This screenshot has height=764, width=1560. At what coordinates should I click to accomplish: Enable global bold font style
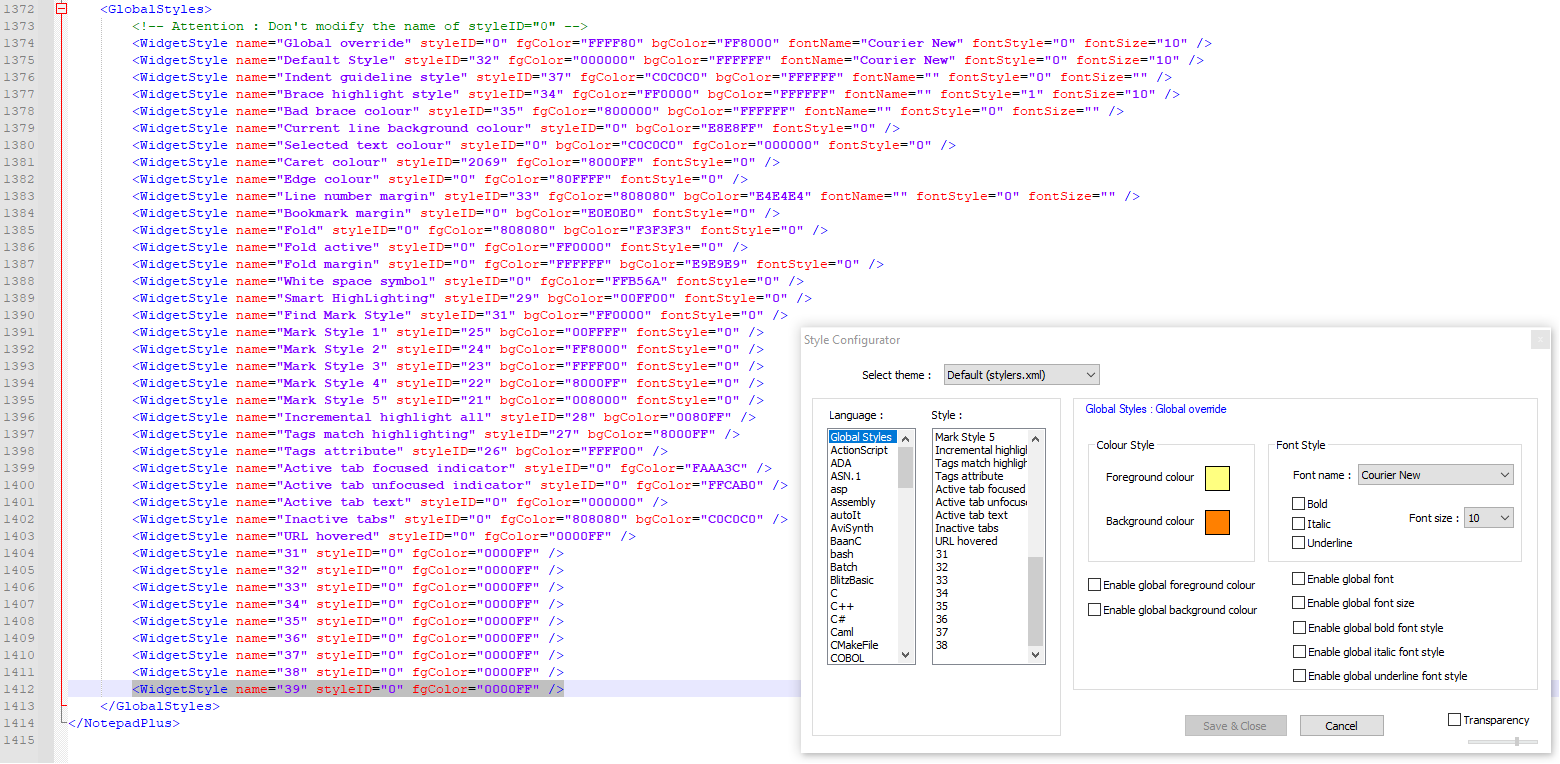coord(1297,628)
